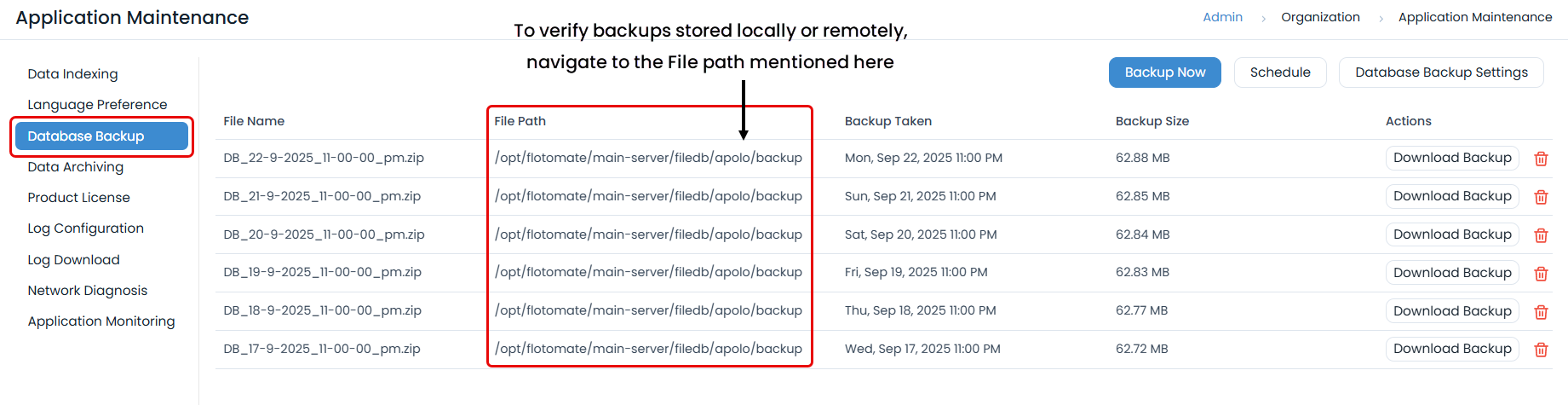Viewport: 1568px width, 405px height.
Task: Go to Data Archiving section
Action: (x=75, y=167)
